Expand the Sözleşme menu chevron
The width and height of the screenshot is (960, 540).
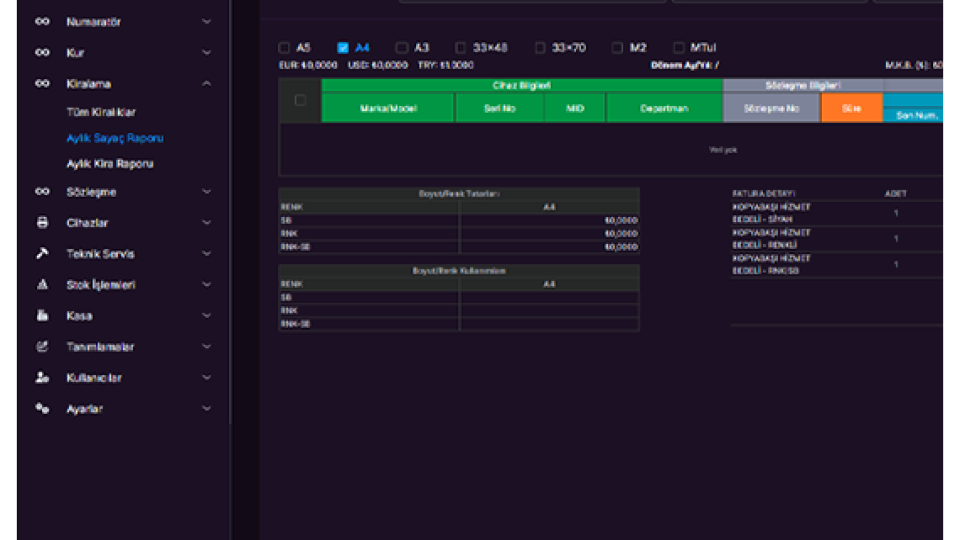click(x=207, y=192)
